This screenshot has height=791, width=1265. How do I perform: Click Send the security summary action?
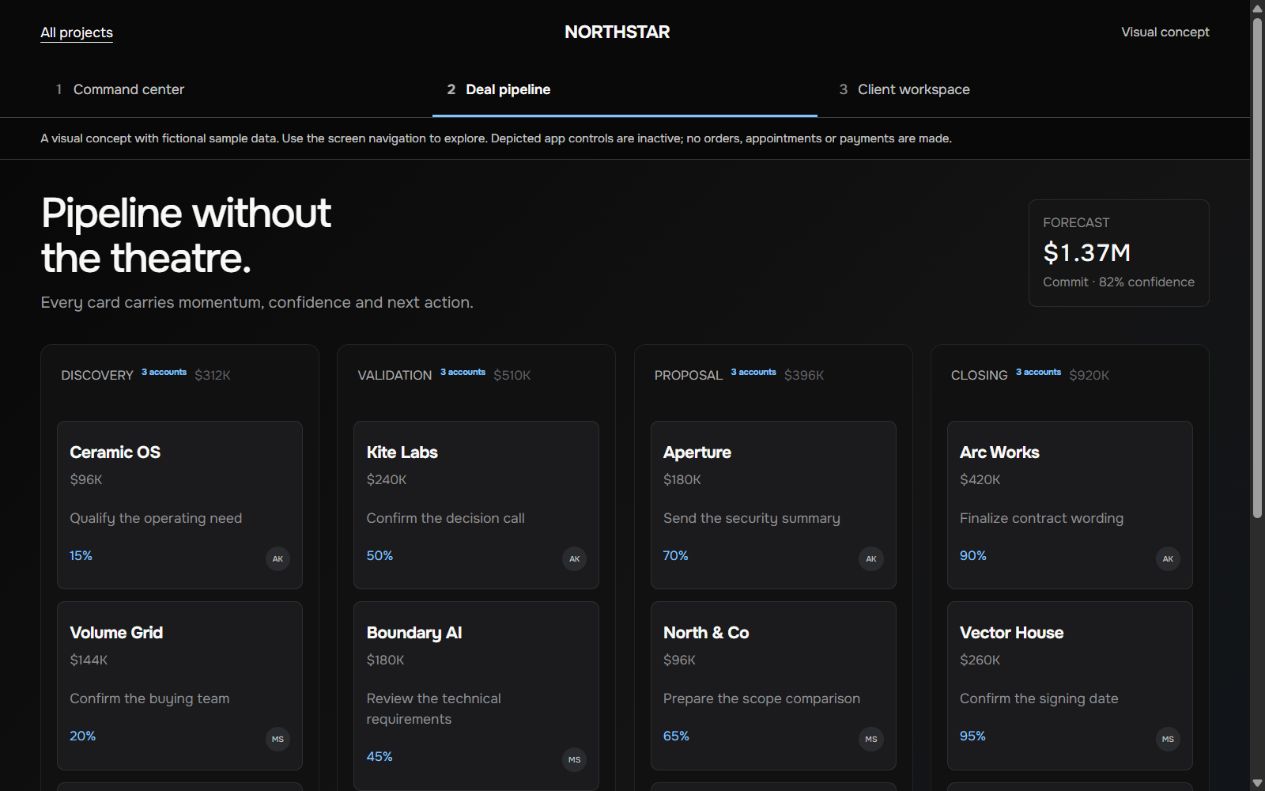(751, 518)
